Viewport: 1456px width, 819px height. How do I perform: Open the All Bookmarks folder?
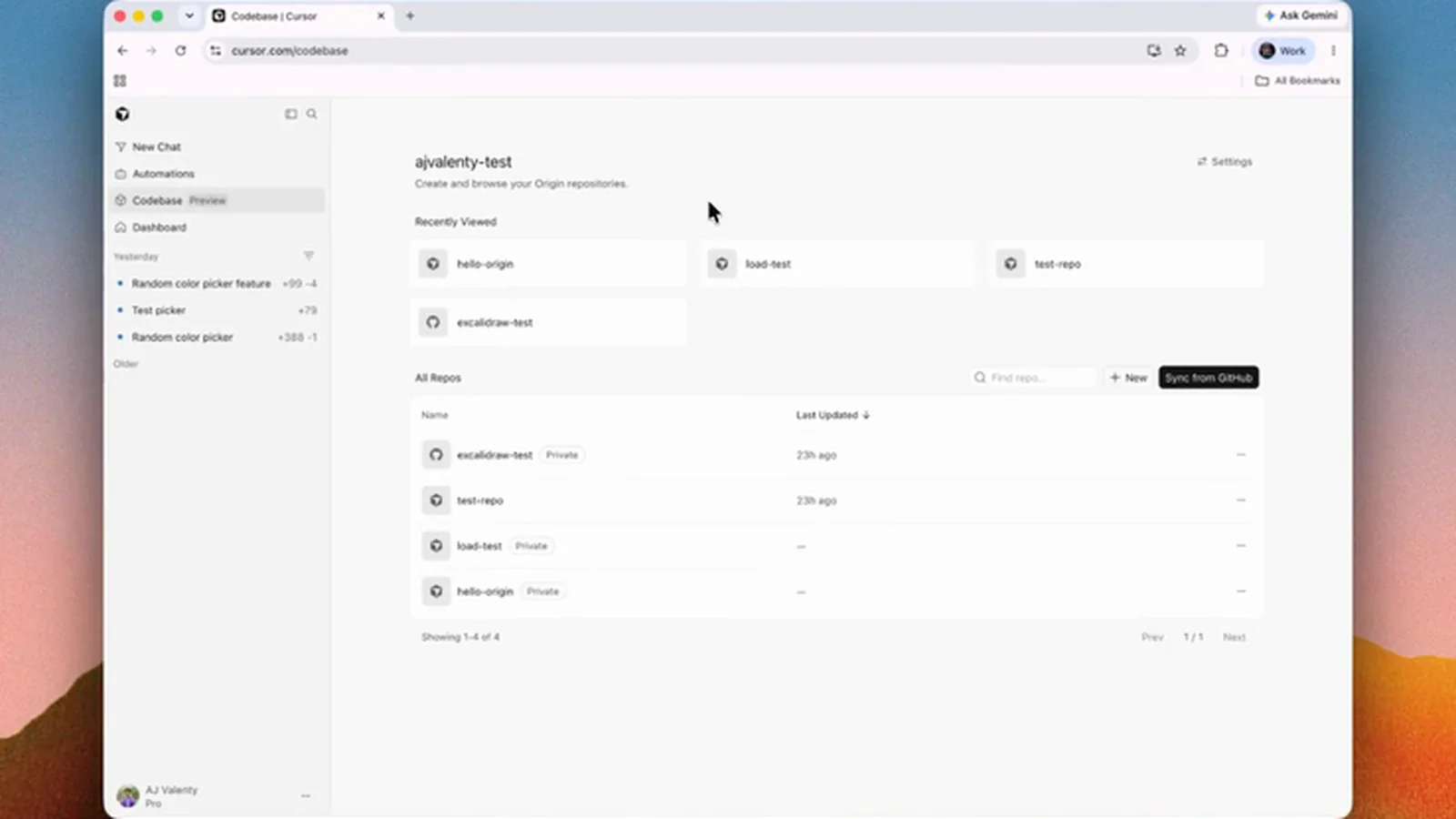click(1298, 81)
